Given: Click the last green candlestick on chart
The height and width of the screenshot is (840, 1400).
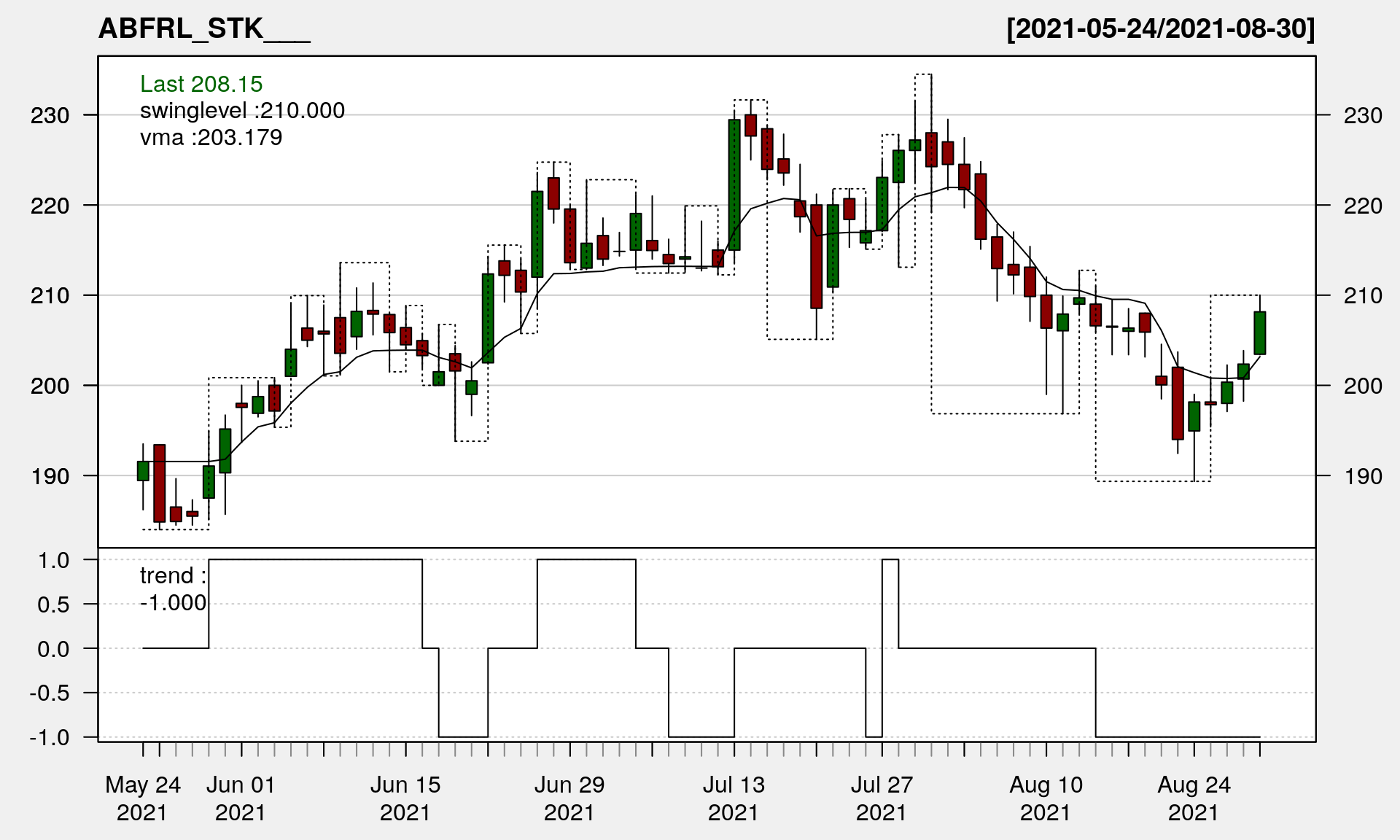Looking at the screenshot, I should (1259, 332).
